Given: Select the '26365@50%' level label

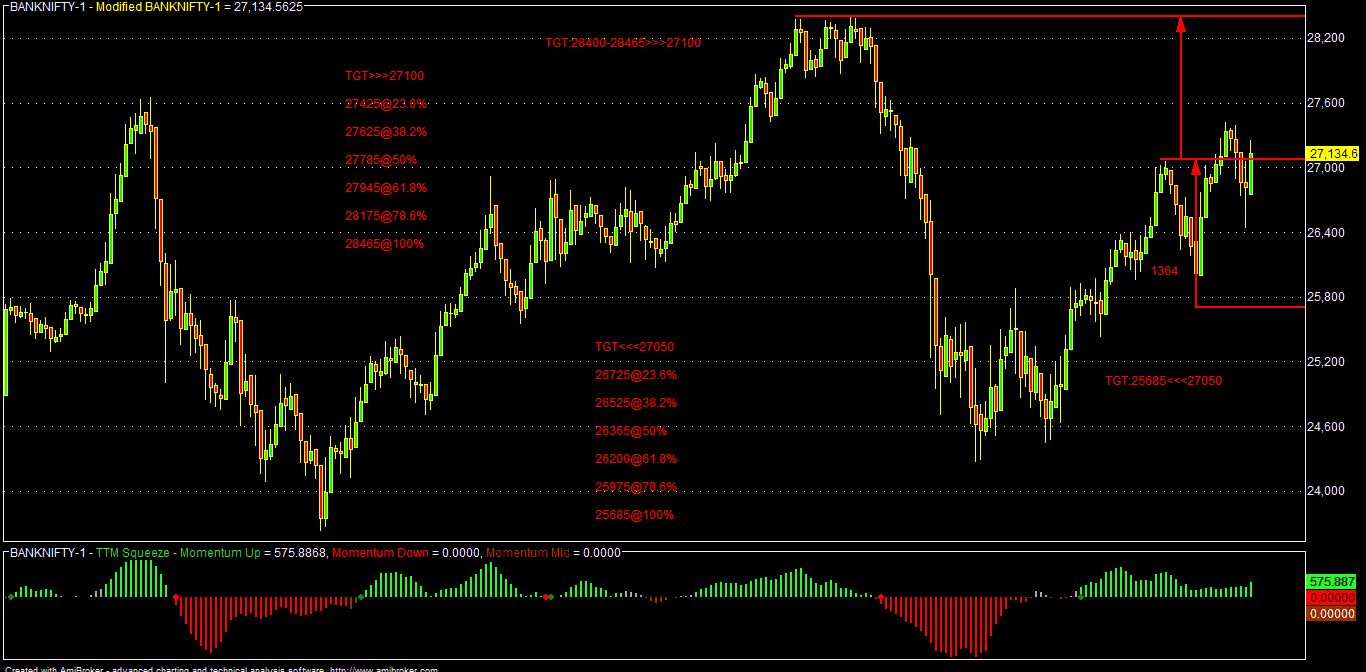Looking at the screenshot, I should pos(631,431).
